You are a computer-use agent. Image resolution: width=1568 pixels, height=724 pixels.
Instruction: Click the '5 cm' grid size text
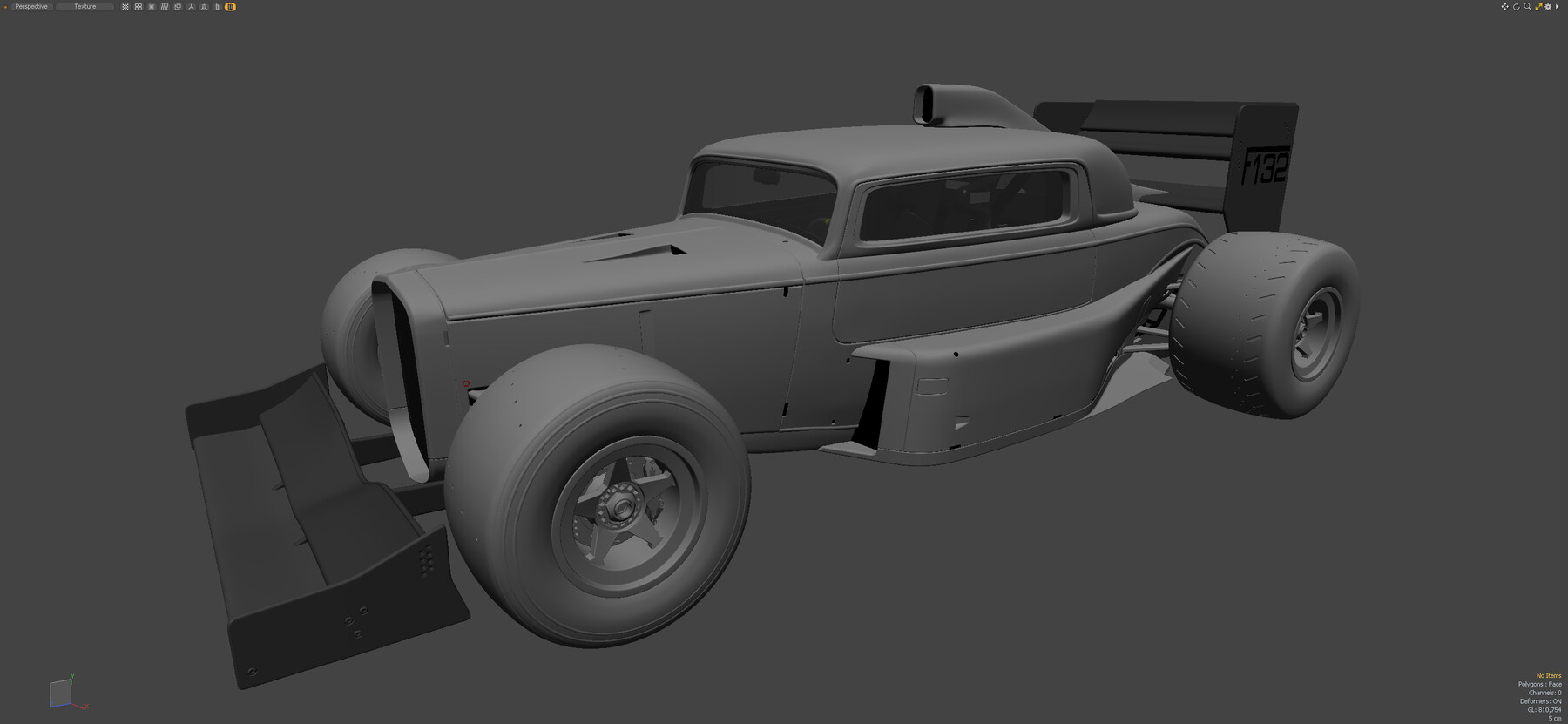coord(1555,719)
